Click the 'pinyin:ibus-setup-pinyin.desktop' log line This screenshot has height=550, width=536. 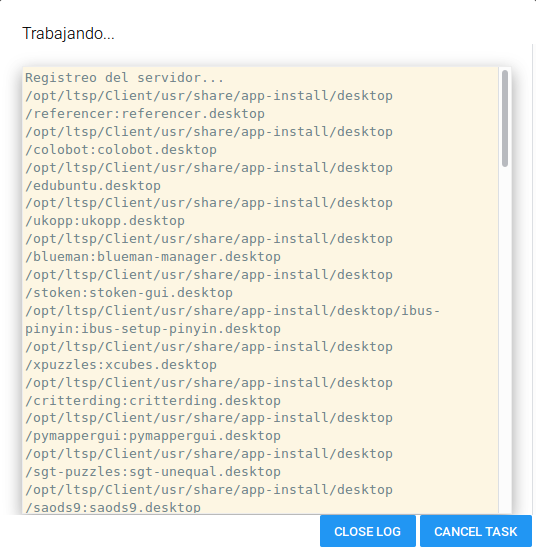[153, 329]
